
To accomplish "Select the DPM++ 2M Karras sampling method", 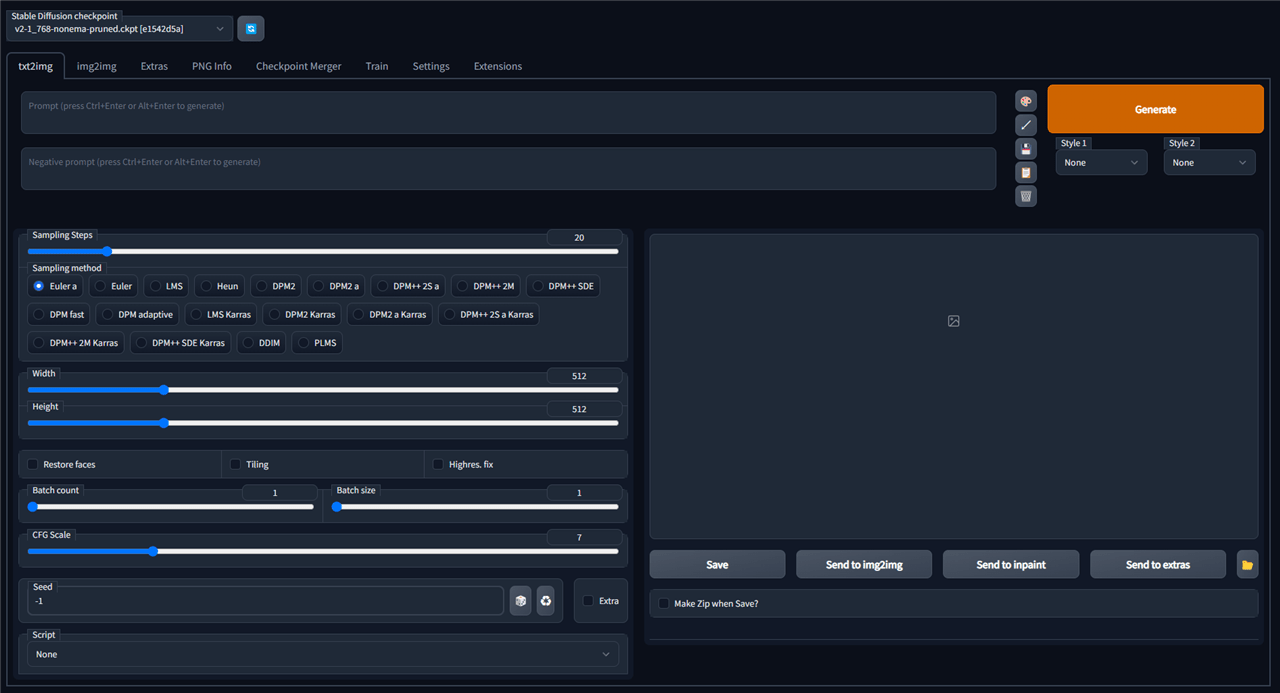I will point(76,343).
